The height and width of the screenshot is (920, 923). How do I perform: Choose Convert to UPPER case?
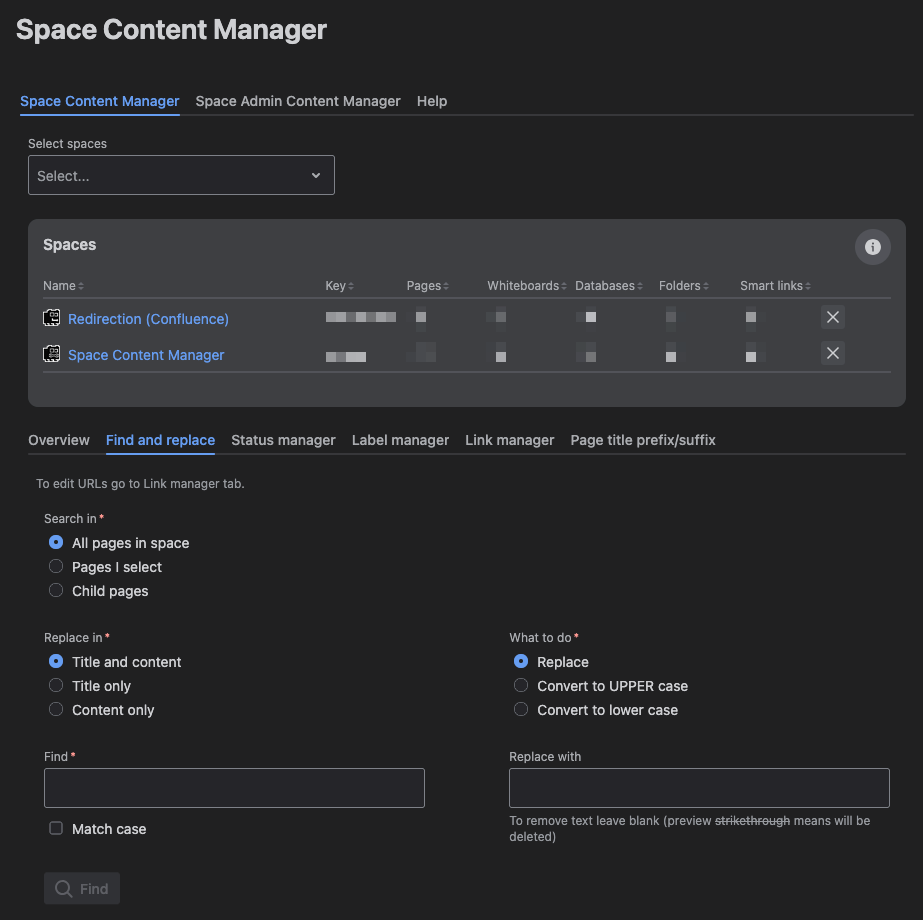coord(521,686)
